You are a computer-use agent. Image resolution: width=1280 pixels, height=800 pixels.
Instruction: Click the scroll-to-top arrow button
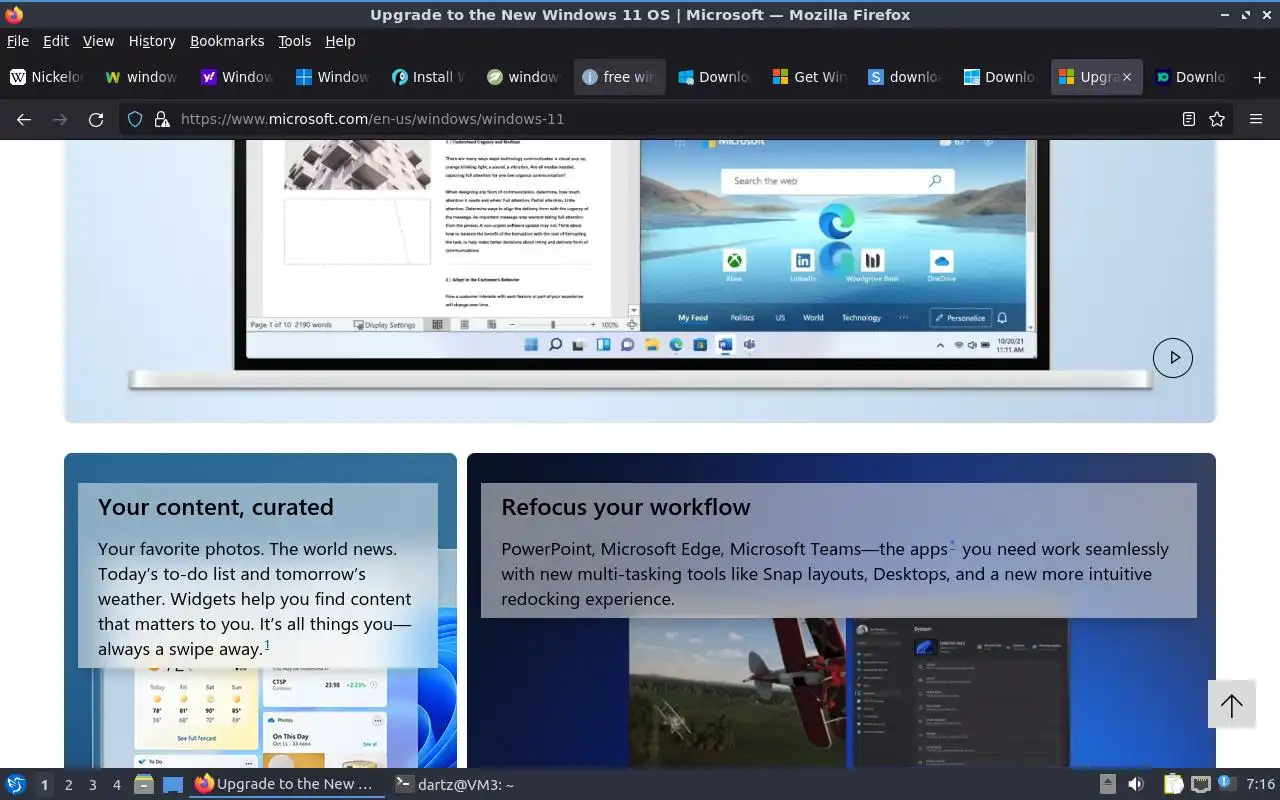(x=1231, y=705)
